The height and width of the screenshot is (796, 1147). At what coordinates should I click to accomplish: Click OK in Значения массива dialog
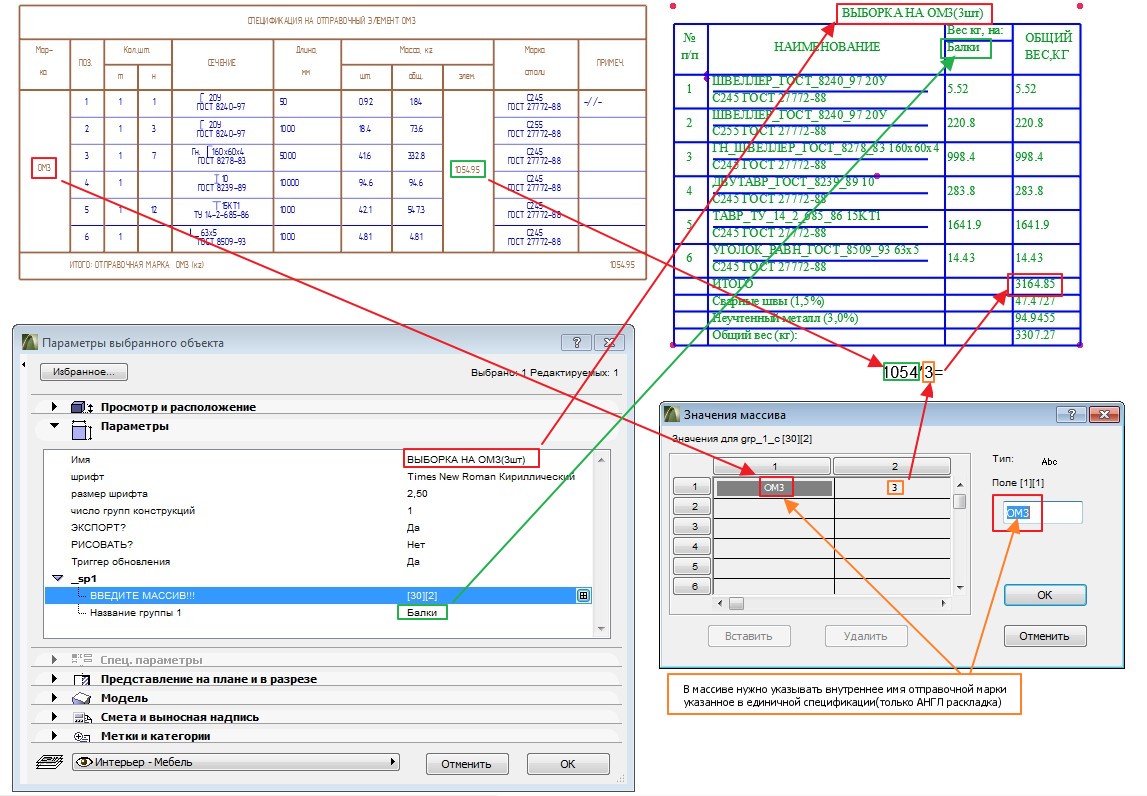coord(1045,595)
